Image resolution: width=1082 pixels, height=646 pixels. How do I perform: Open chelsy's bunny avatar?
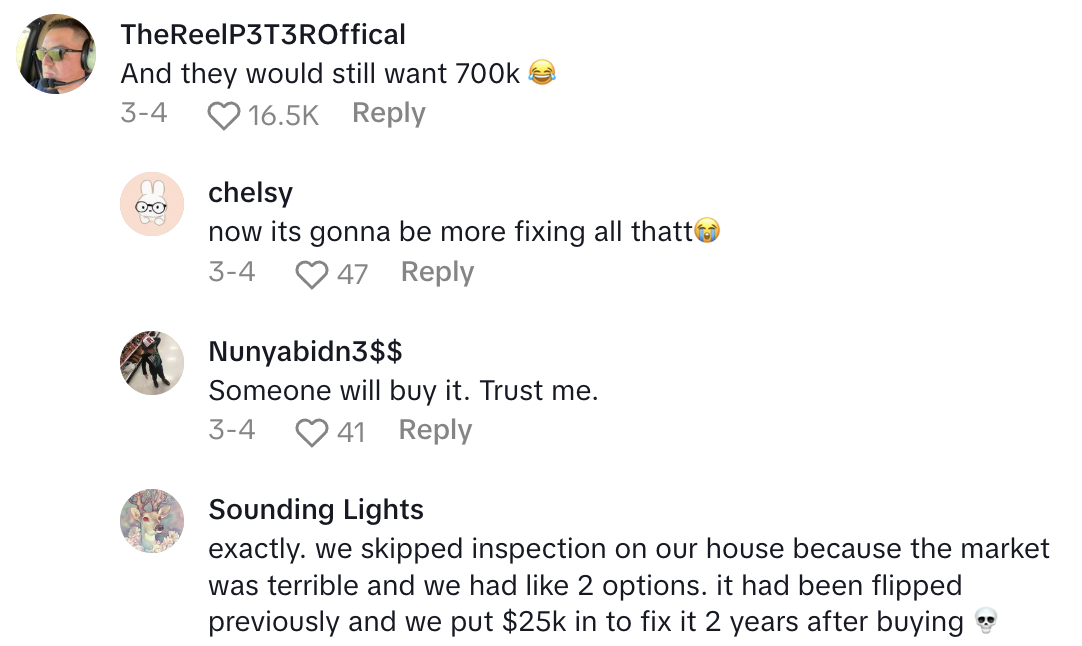coord(152,204)
